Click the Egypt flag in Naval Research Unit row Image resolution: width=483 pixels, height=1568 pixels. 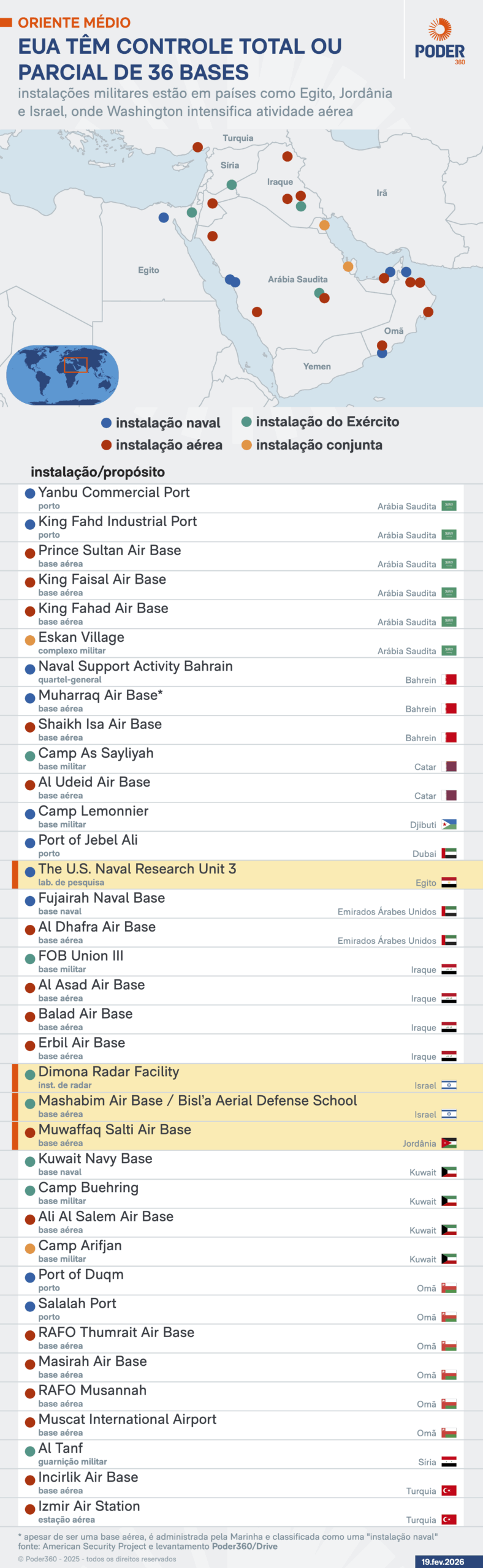pyautogui.click(x=449, y=883)
